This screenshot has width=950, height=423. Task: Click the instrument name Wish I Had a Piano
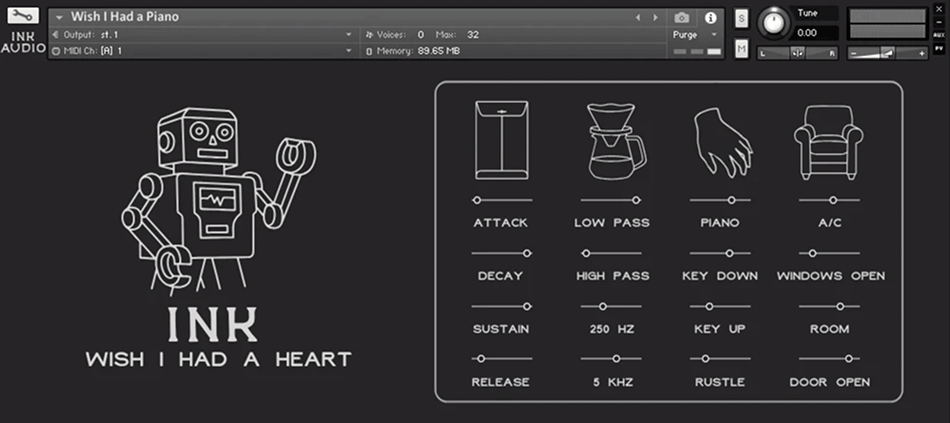(125, 17)
